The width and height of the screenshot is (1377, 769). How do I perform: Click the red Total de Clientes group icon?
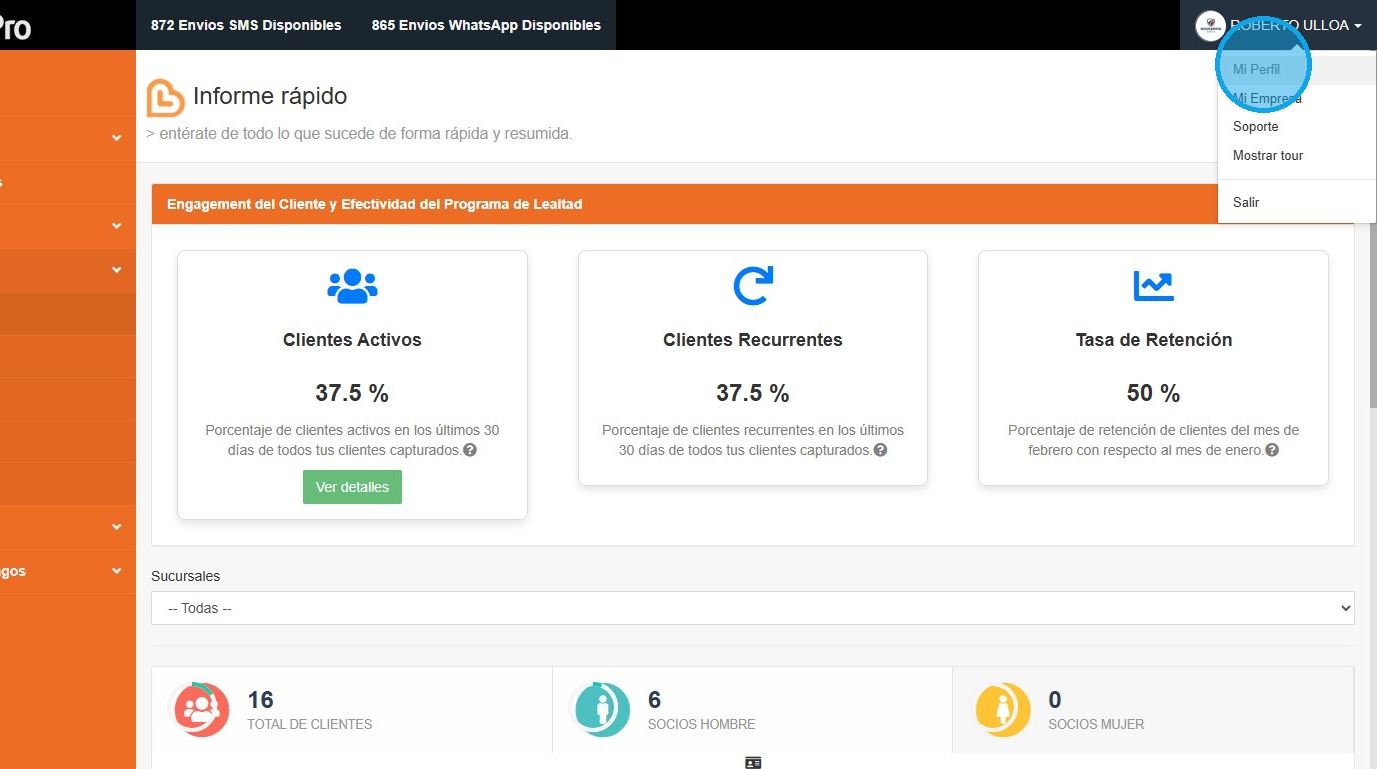tap(201, 709)
